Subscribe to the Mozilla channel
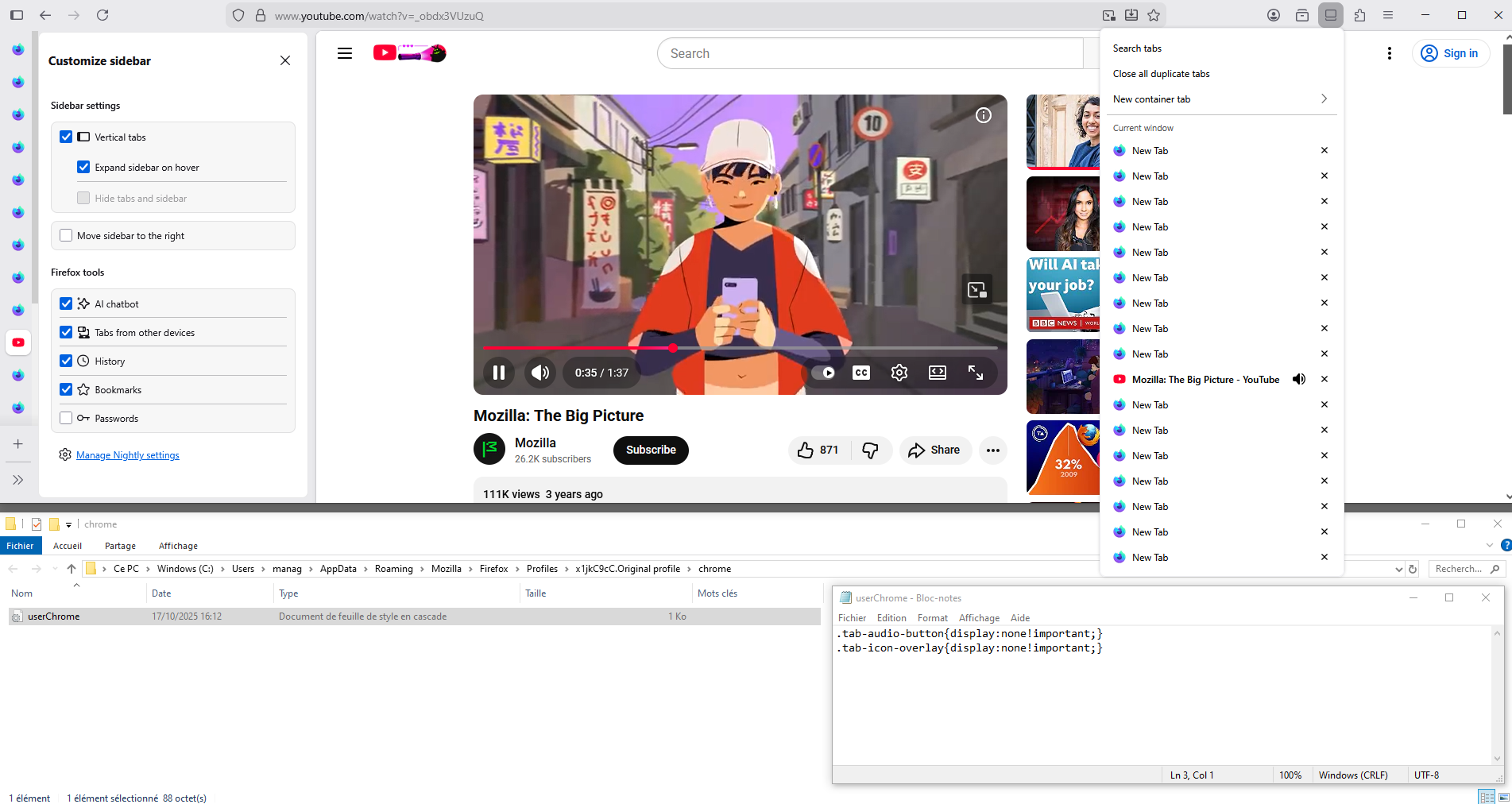1512x804 pixels. click(651, 450)
